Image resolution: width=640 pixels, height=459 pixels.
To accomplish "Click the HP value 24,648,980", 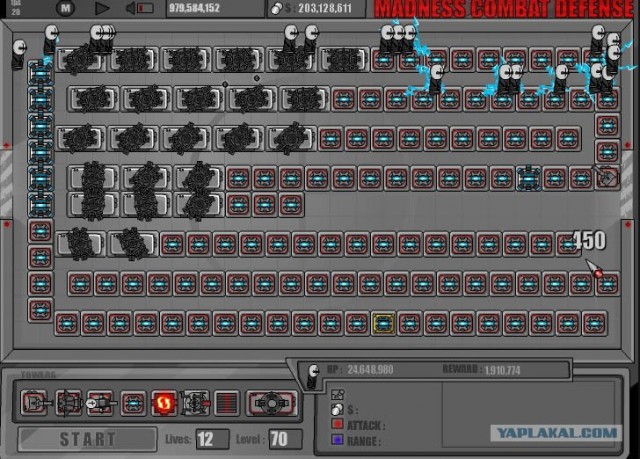I will 370,370.
